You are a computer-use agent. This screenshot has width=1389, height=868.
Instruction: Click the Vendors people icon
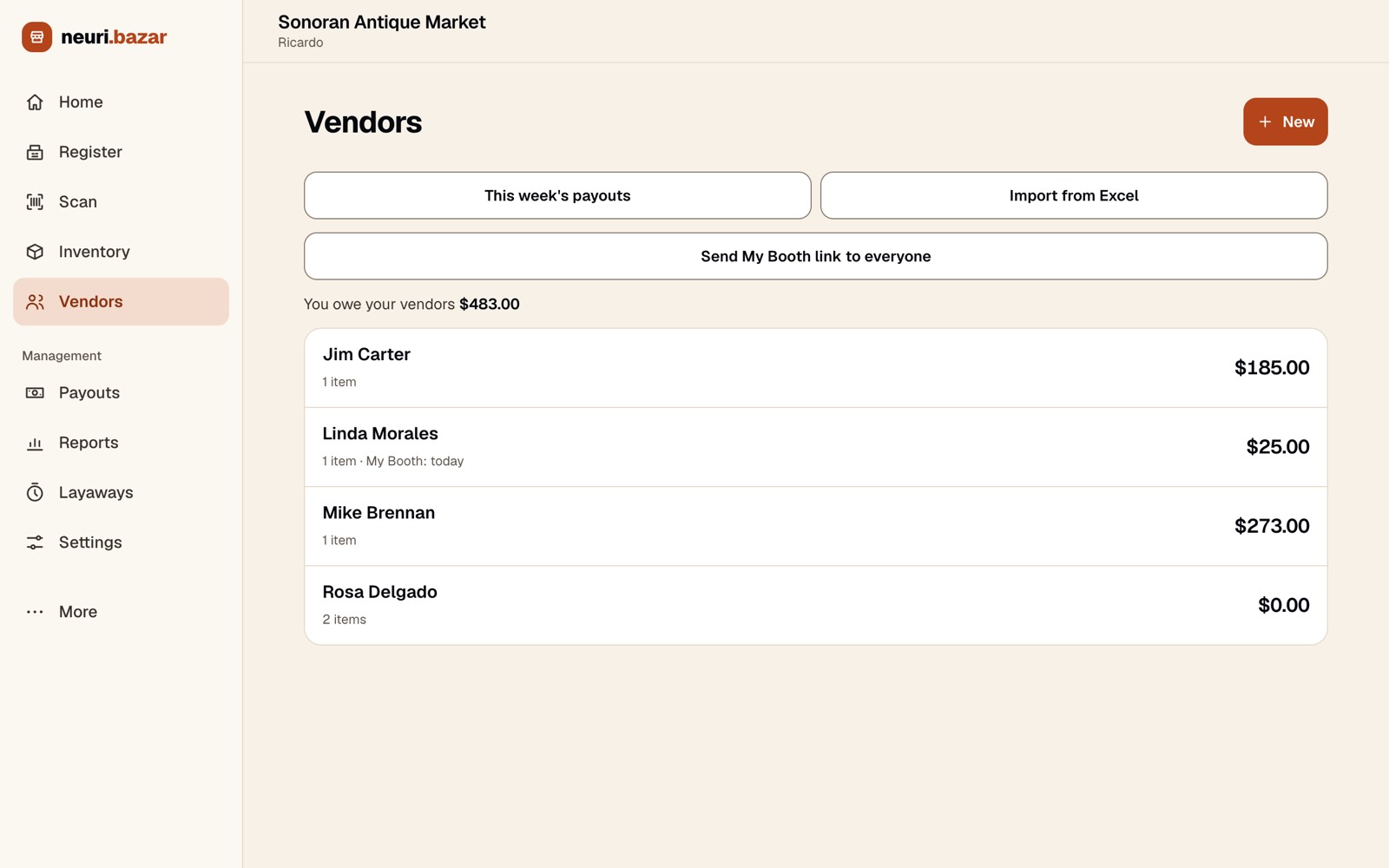[x=35, y=302]
